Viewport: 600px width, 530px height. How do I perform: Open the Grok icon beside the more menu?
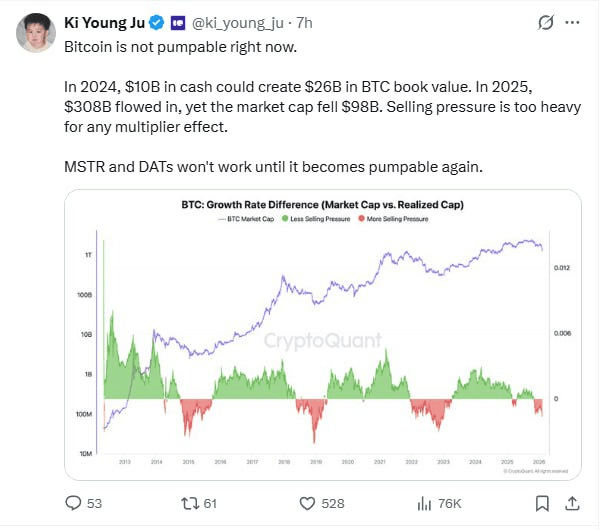[546, 21]
